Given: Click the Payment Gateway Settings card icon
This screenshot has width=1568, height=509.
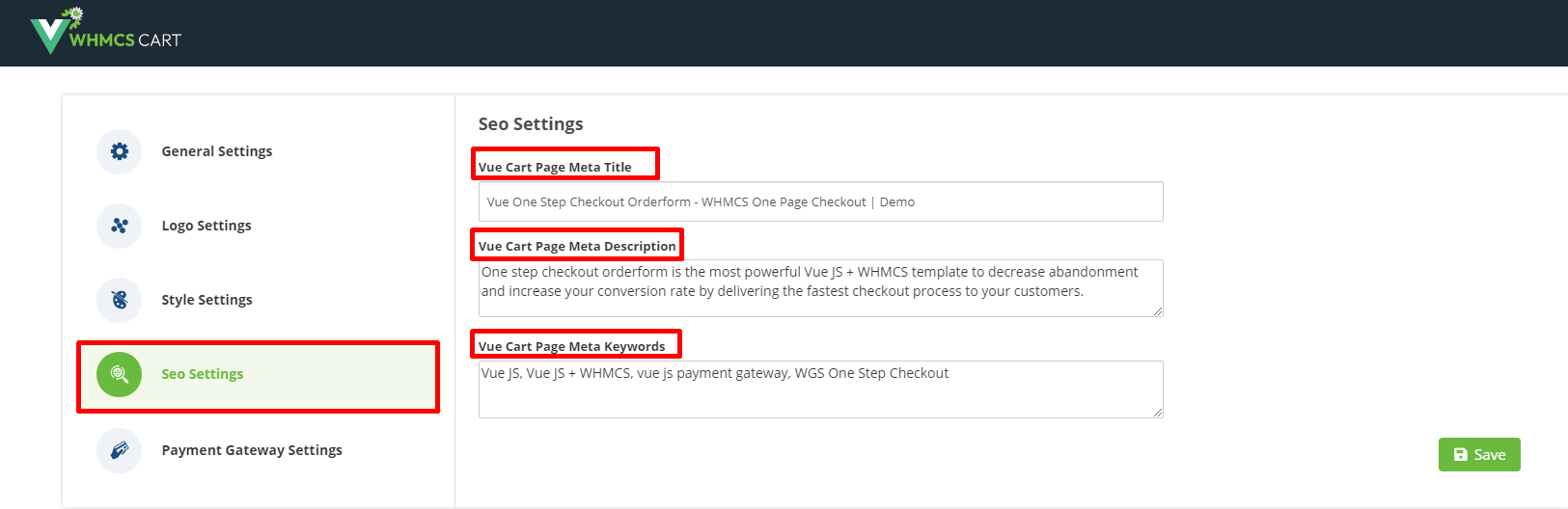Looking at the screenshot, I should coord(120,450).
